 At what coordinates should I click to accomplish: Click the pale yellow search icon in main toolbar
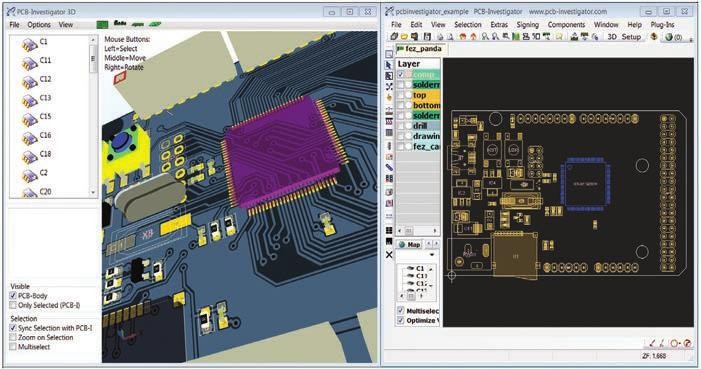point(559,37)
